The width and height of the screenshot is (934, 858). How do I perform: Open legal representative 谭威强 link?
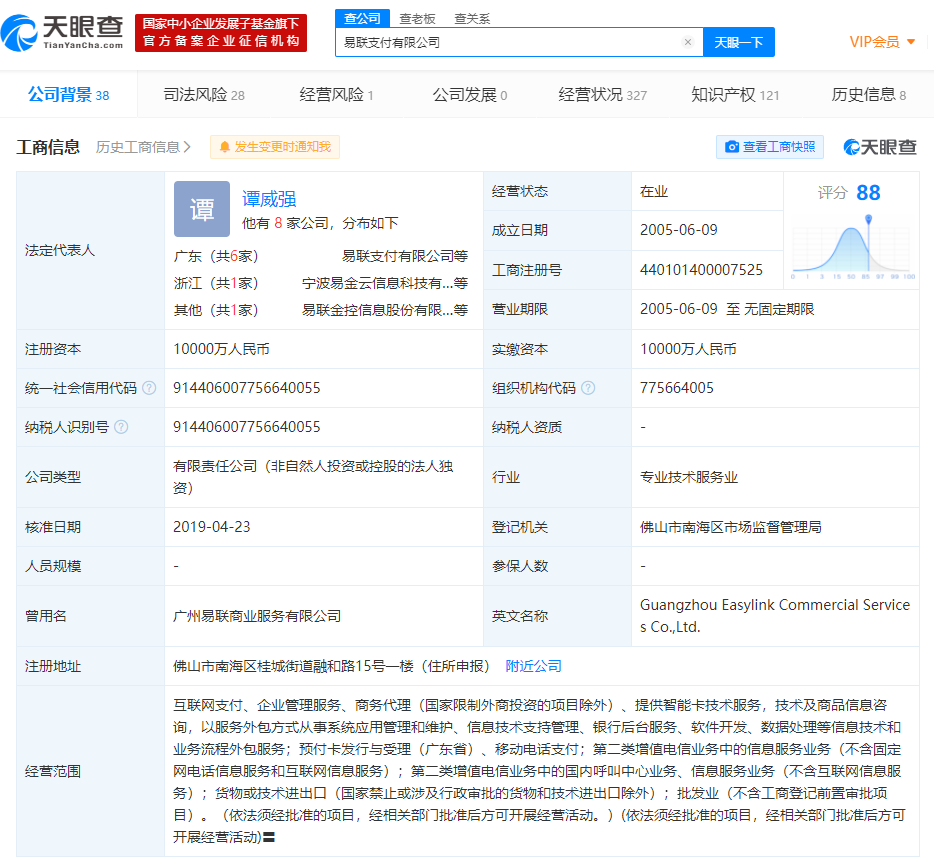[269, 199]
